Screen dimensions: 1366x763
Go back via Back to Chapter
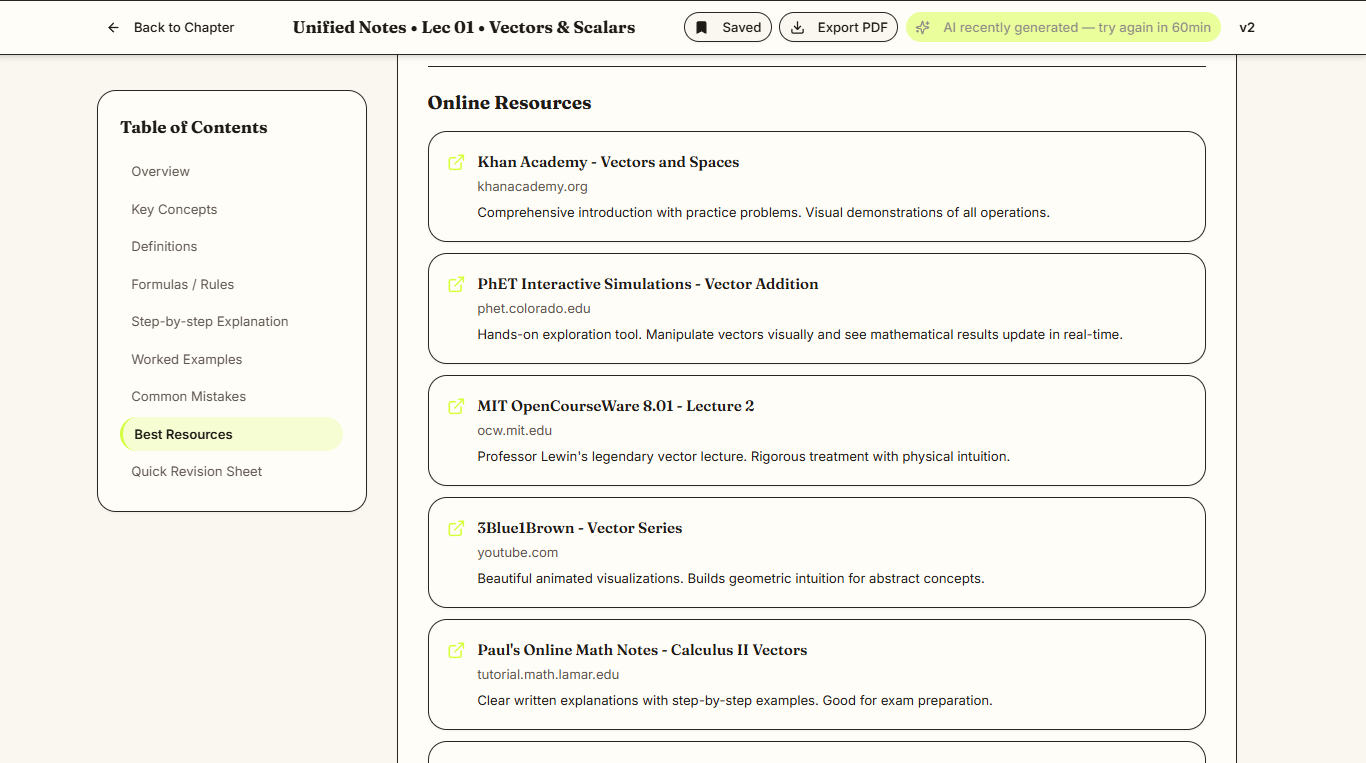point(170,28)
